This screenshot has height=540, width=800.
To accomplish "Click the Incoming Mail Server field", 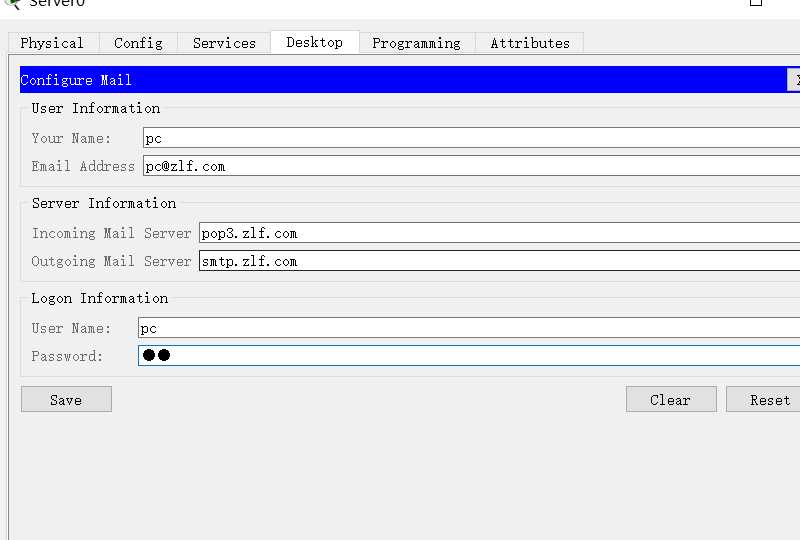I will tap(499, 233).
